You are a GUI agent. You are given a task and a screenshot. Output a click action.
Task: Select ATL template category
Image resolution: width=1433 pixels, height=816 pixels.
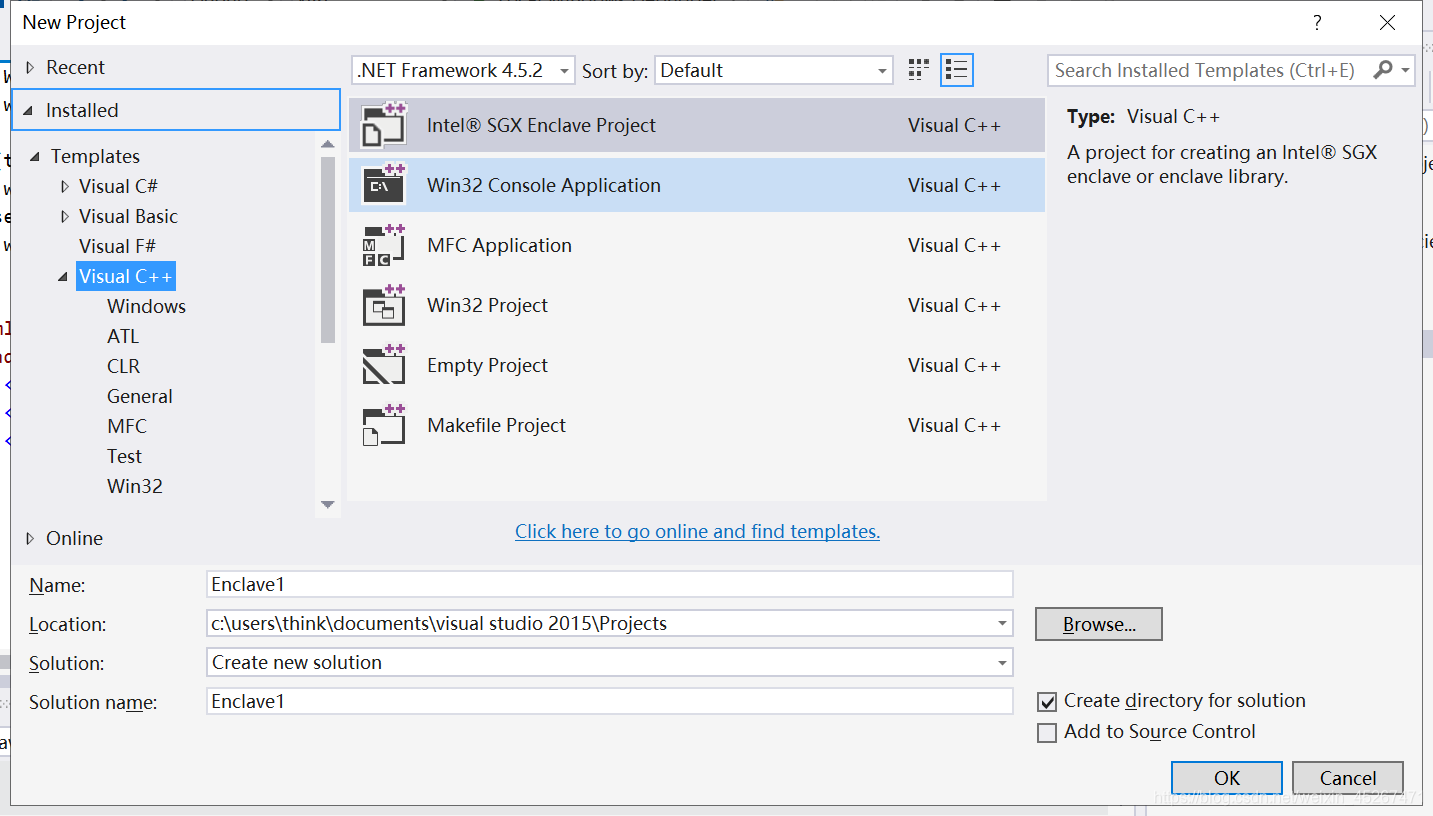click(123, 336)
